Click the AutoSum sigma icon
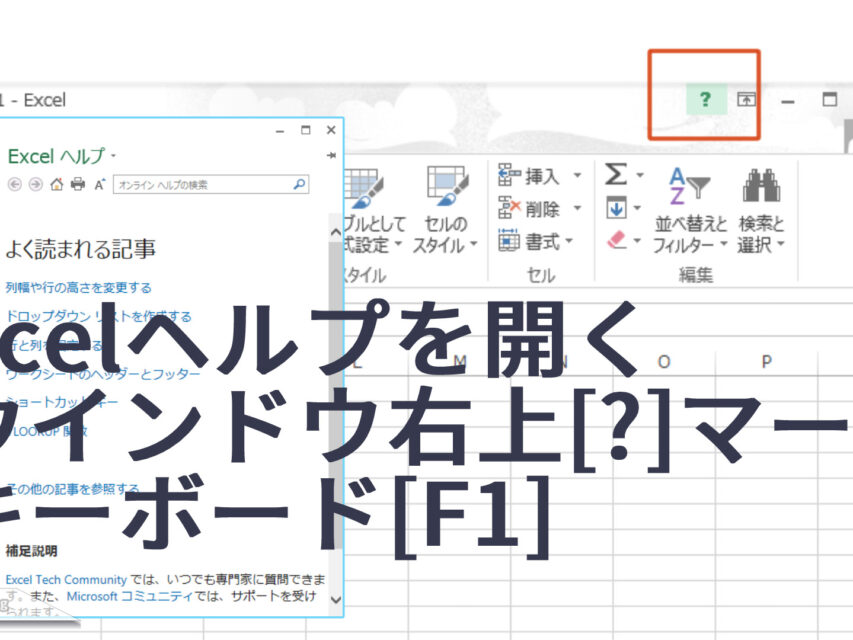This screenshot has width=853, height=640. coord(616,175)
